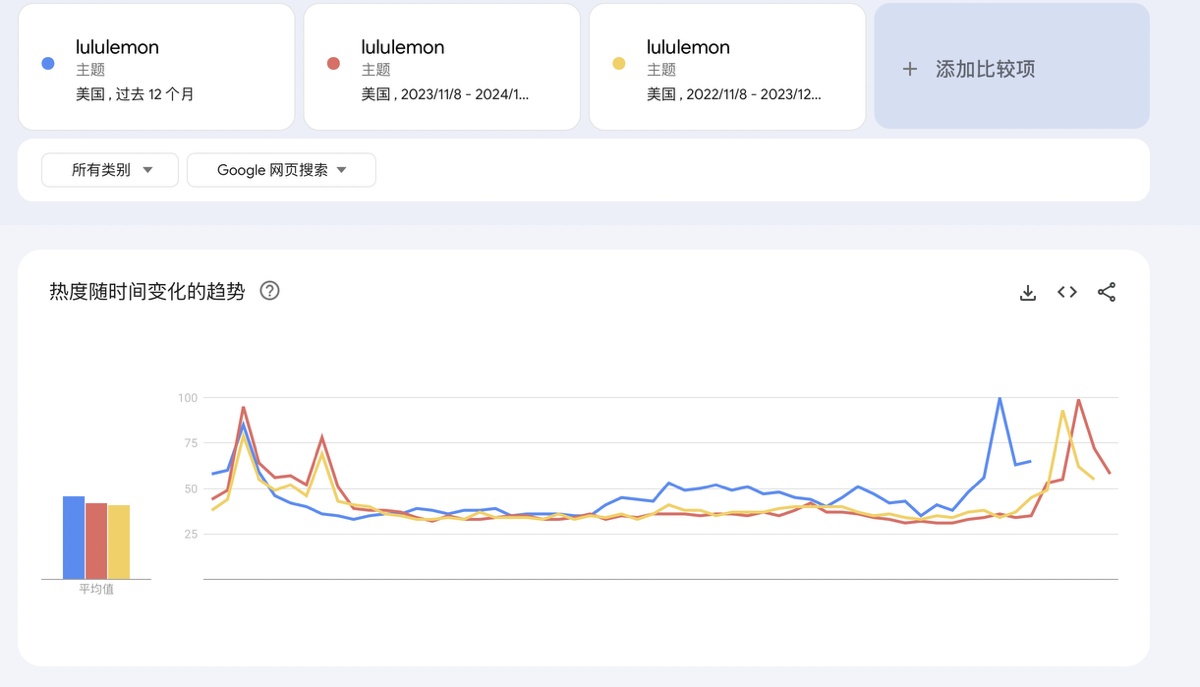1200x687 pixels.
Task: Click the blue average bar
Action: click(74, 538)
